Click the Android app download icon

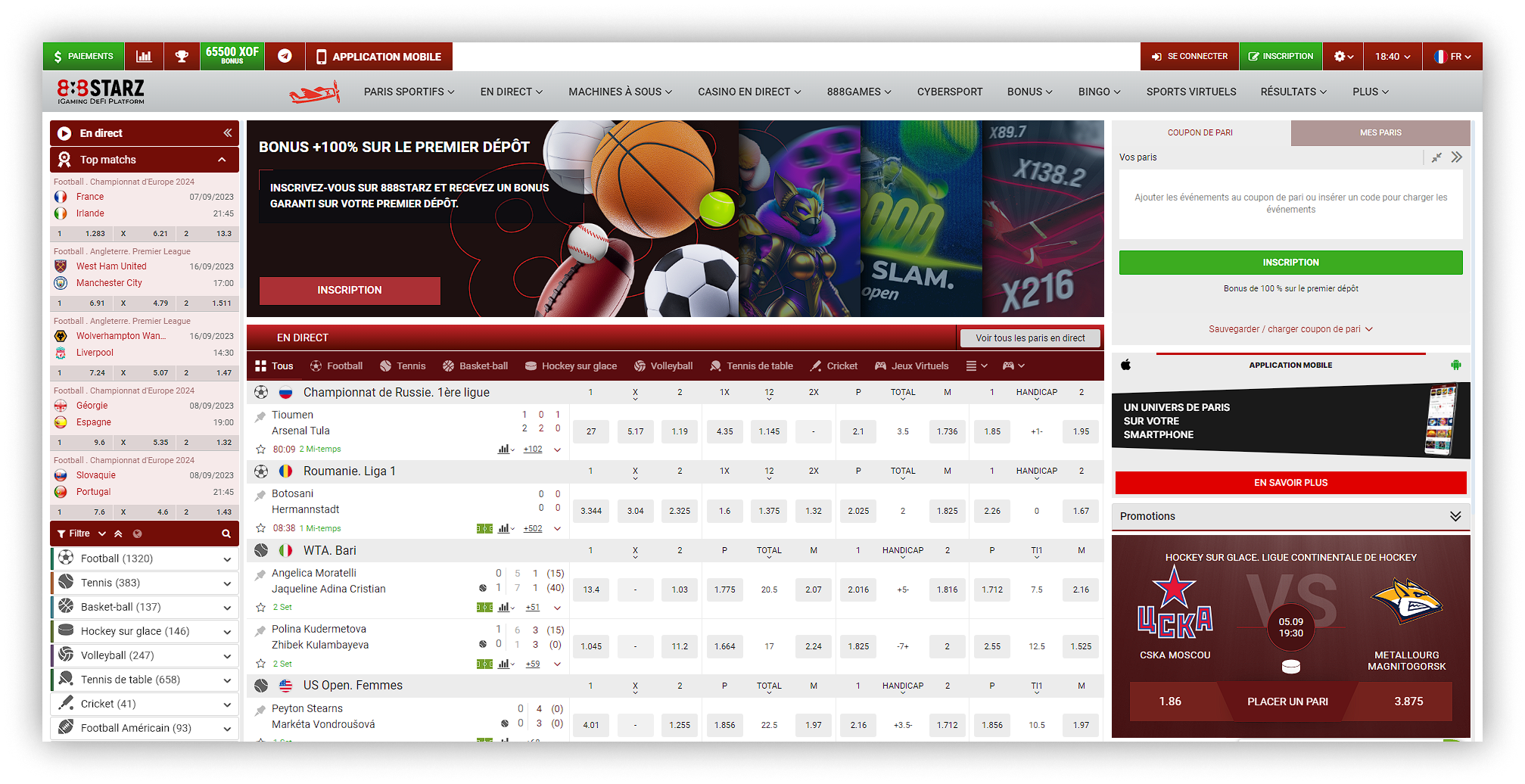1455,366
